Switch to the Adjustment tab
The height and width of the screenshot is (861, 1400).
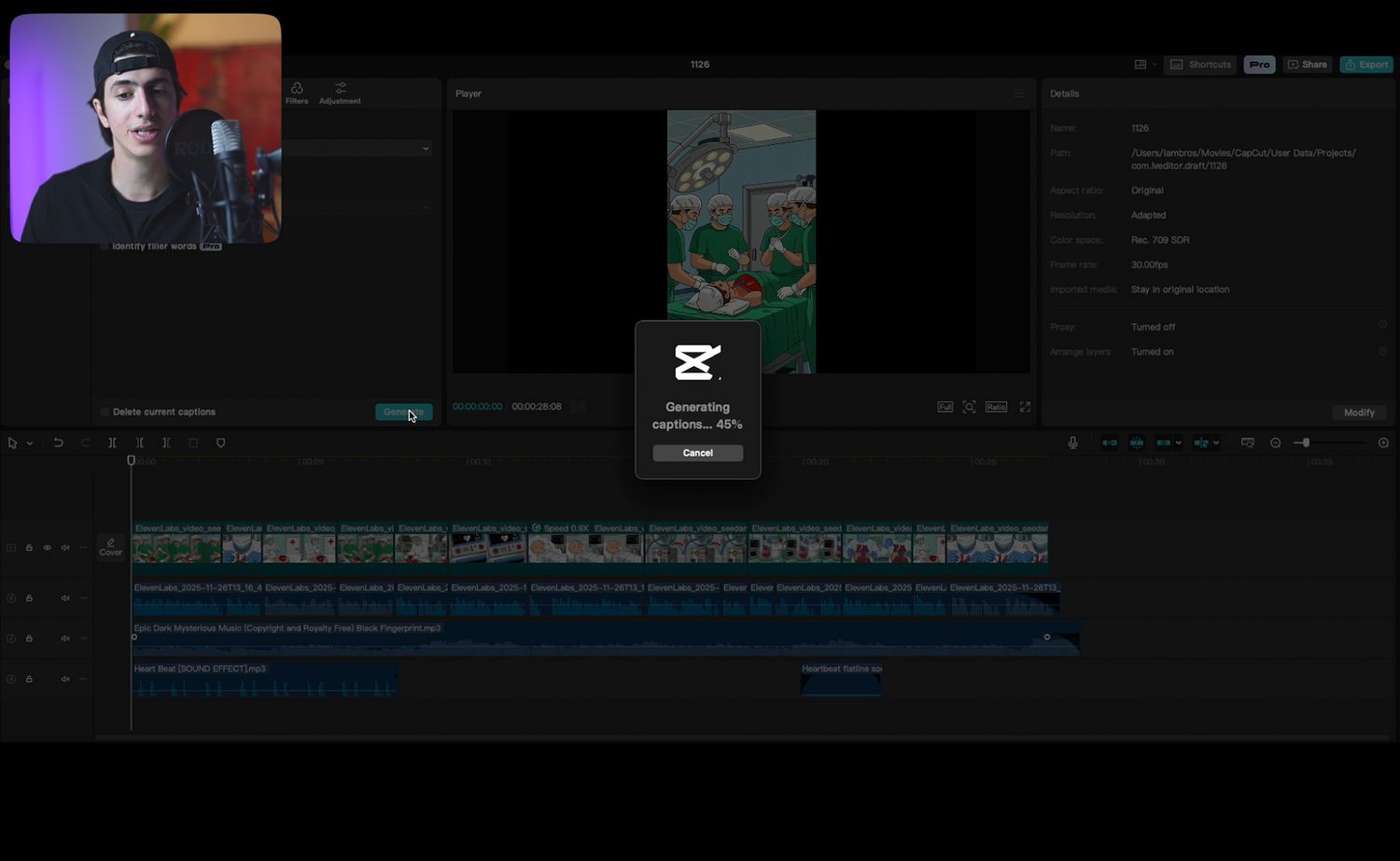(x=340, y=93)
